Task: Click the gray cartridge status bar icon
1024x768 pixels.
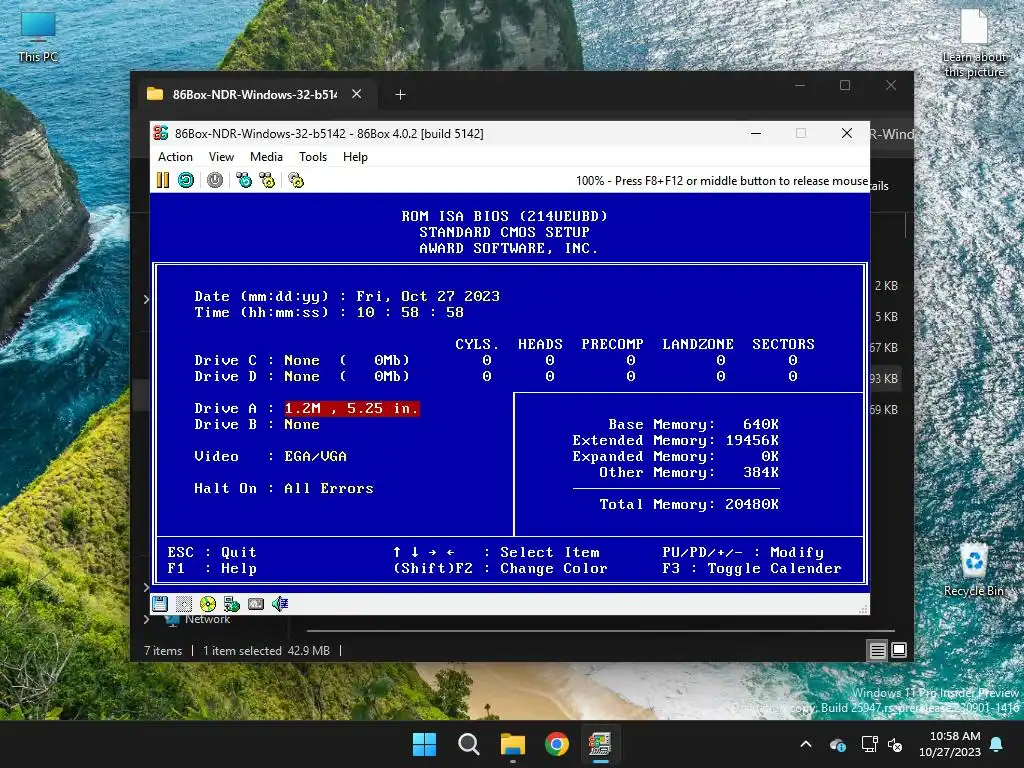Action: [256, 604]
